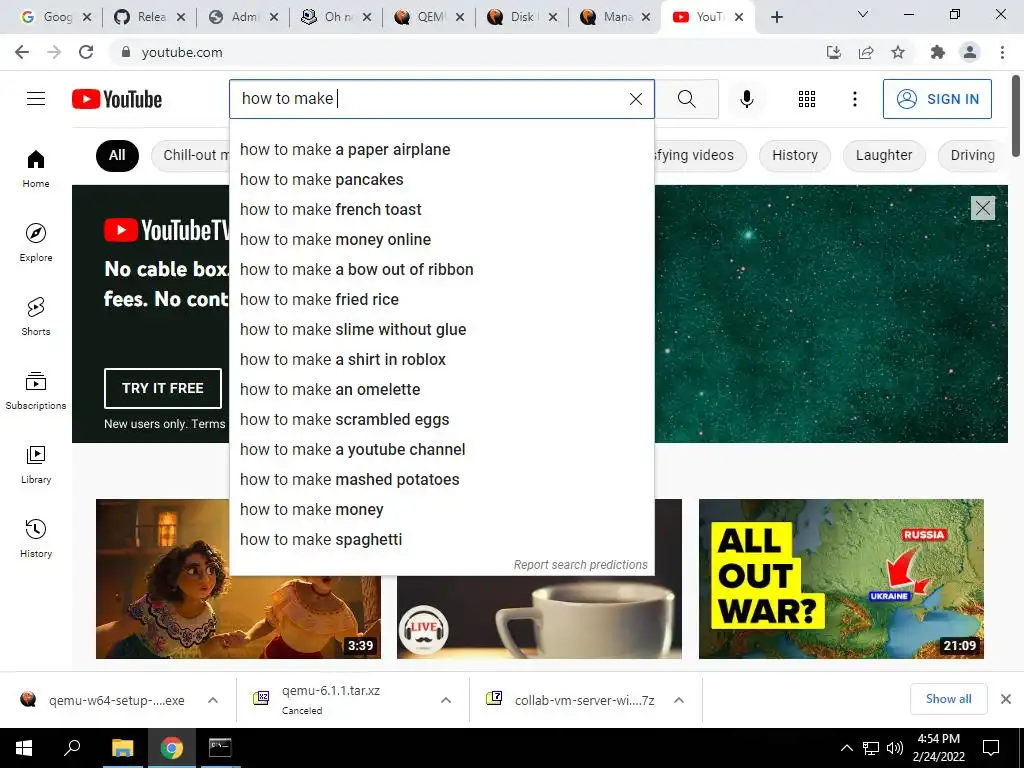Expand options for qemu-6.1.1.tar.xz download
The width and height of the screenshot is (1024, 768).
[446, 700]
